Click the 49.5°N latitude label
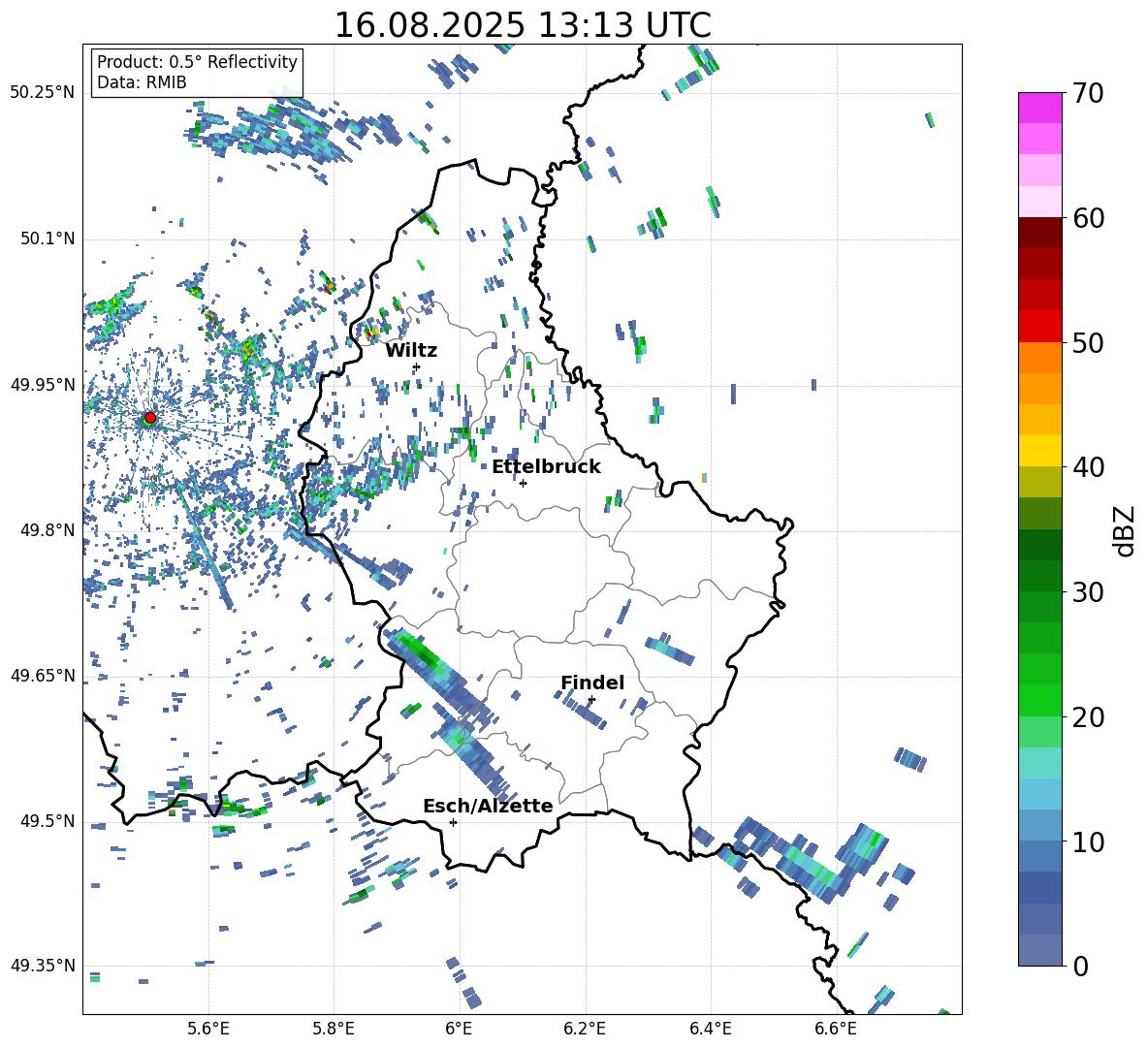 pyautogui.click(x=47, y=821)
